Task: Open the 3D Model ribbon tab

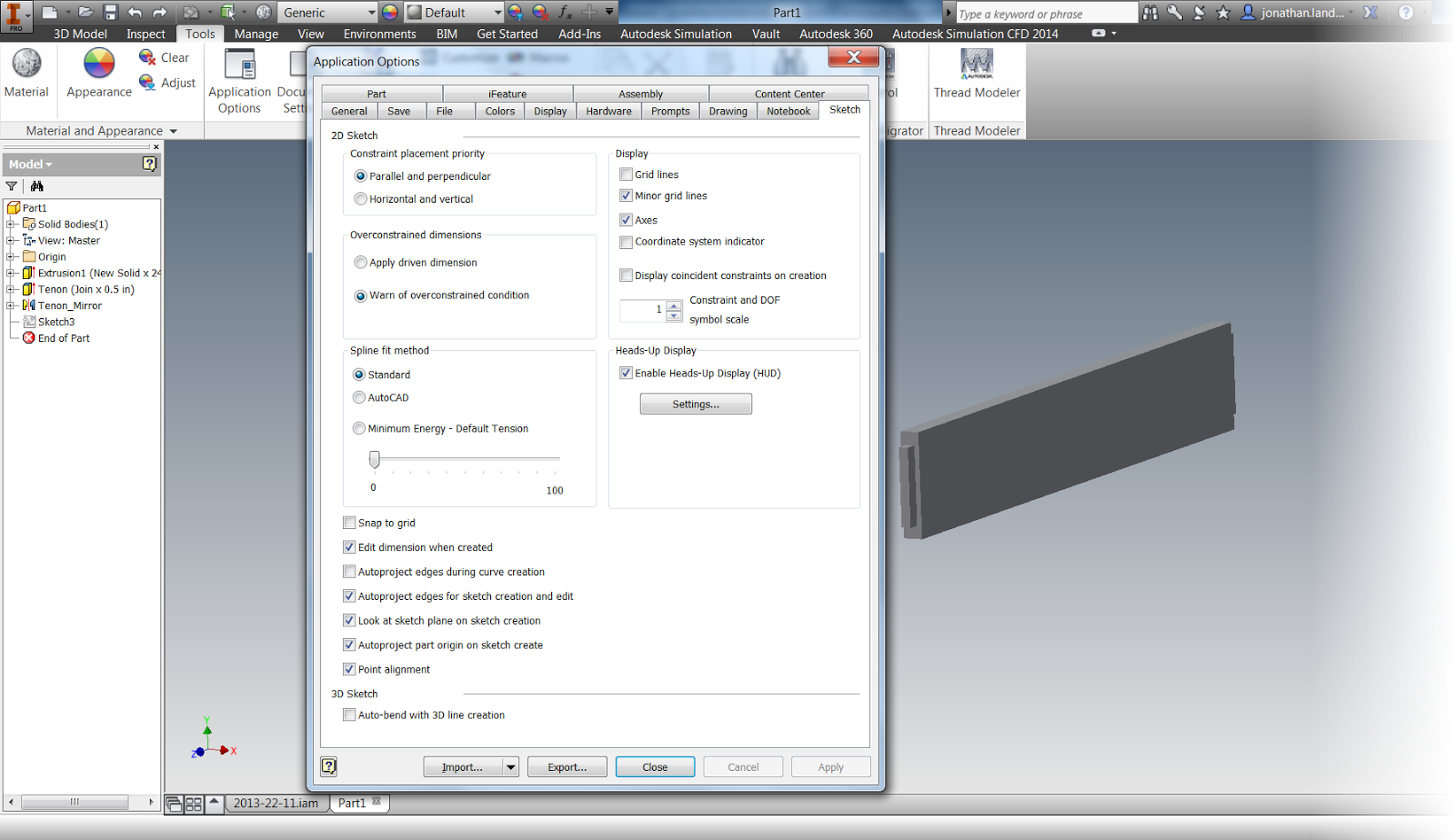Action: (x=80, y=34)
